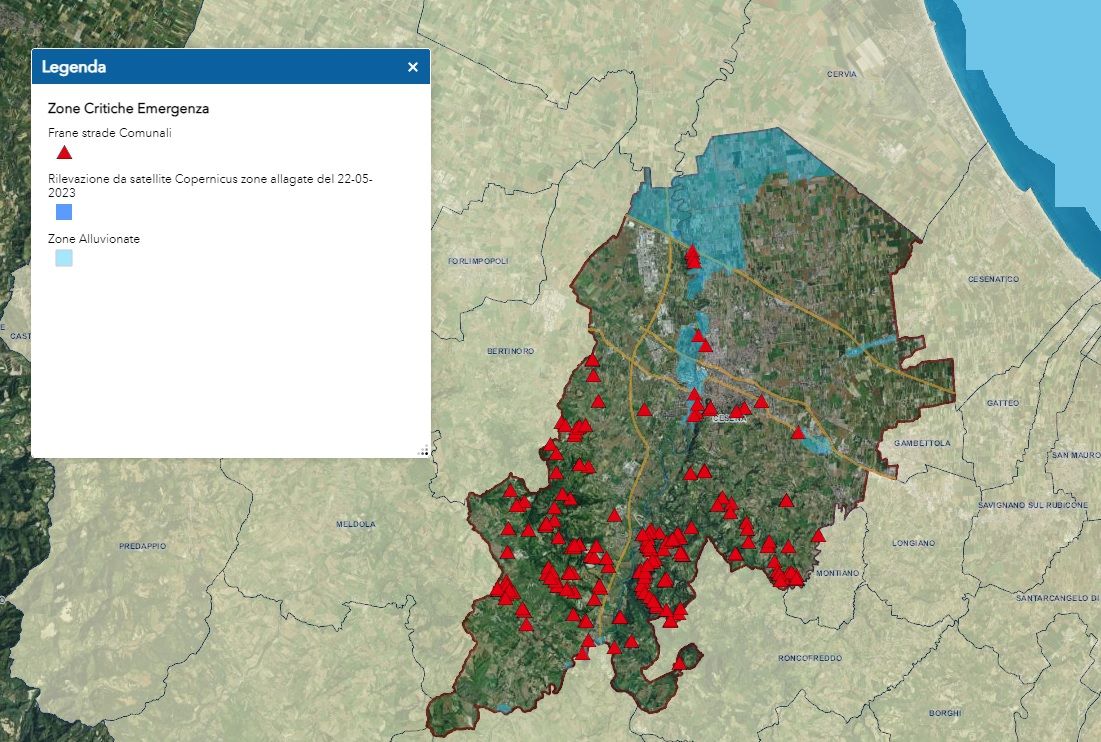
Task: Click the Copernicus flooded zones blue swatch
Action: pyautogui.click(x=64, y=212)
